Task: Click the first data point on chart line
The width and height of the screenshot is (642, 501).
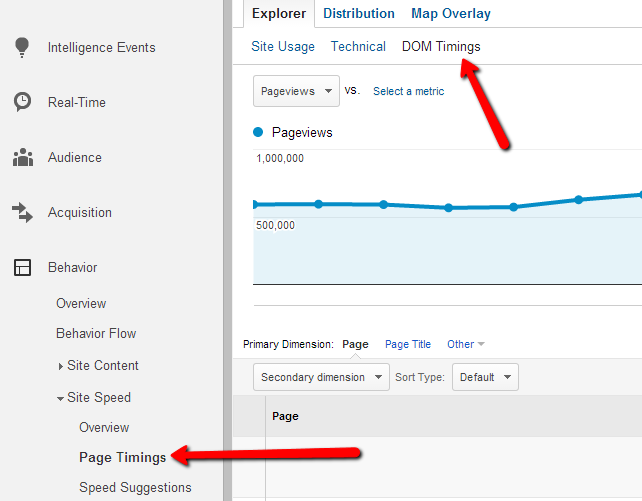Action: [x=255, y=204]
